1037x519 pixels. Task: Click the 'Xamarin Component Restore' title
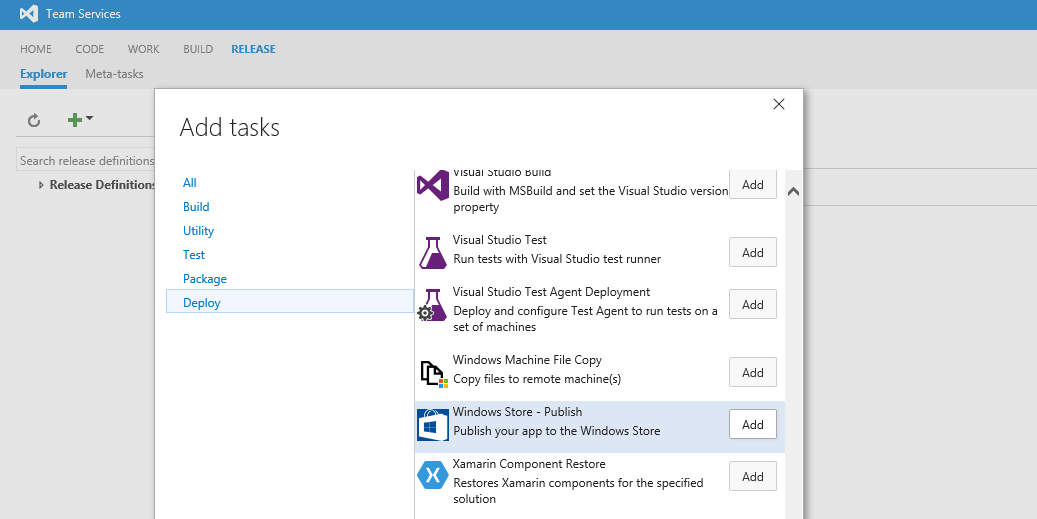(x=529, y=464)
